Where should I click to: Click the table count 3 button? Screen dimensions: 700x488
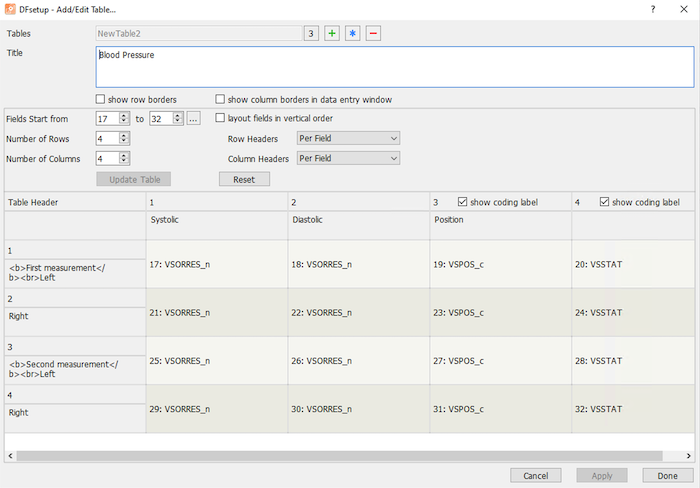[311, 33]
